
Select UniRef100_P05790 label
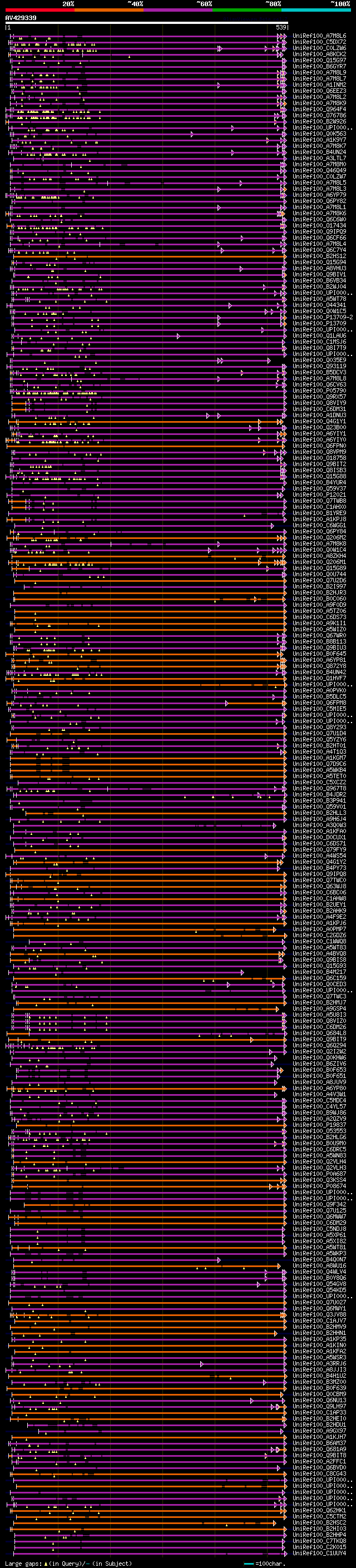click(x=319, y=391)
